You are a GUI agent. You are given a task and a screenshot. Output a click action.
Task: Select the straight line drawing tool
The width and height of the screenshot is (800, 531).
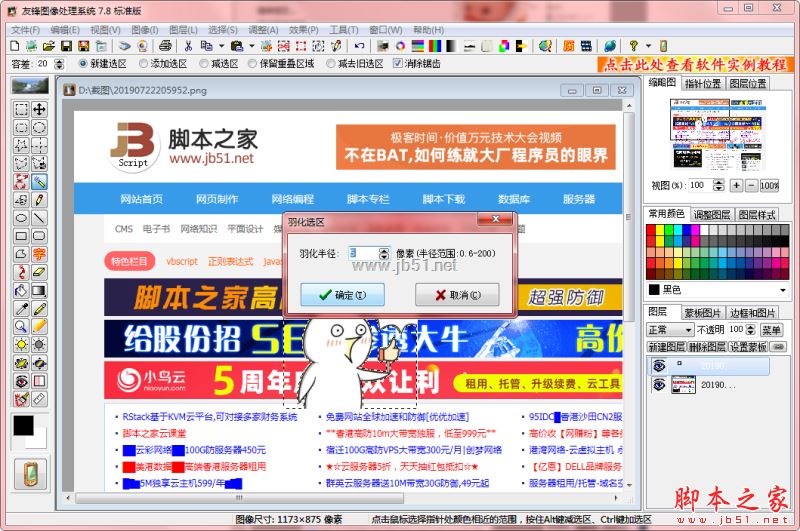click(39, 218)
